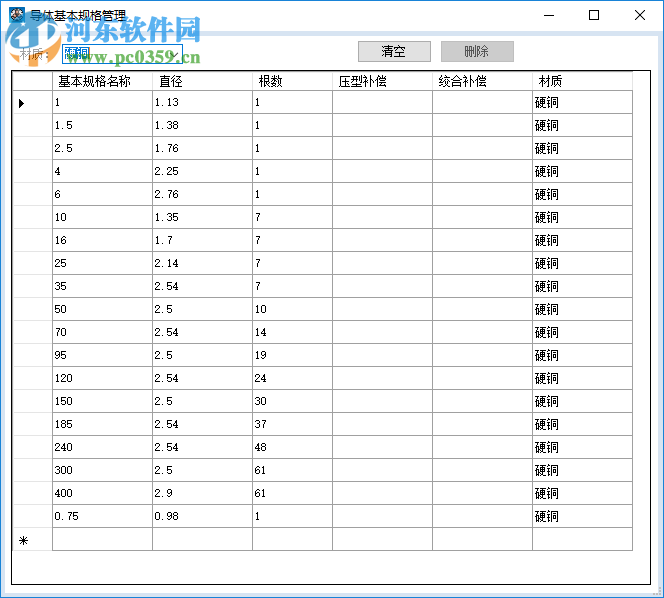664x598 pixels.
Task: Click the diameter cell 0.98
Action: coord(202,516)
